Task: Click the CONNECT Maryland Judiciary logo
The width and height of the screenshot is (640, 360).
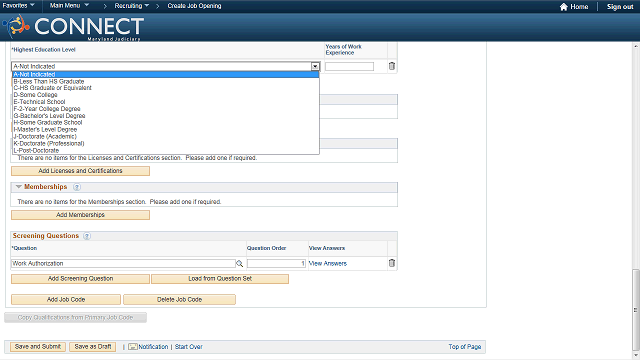Action: pos(73,27)
